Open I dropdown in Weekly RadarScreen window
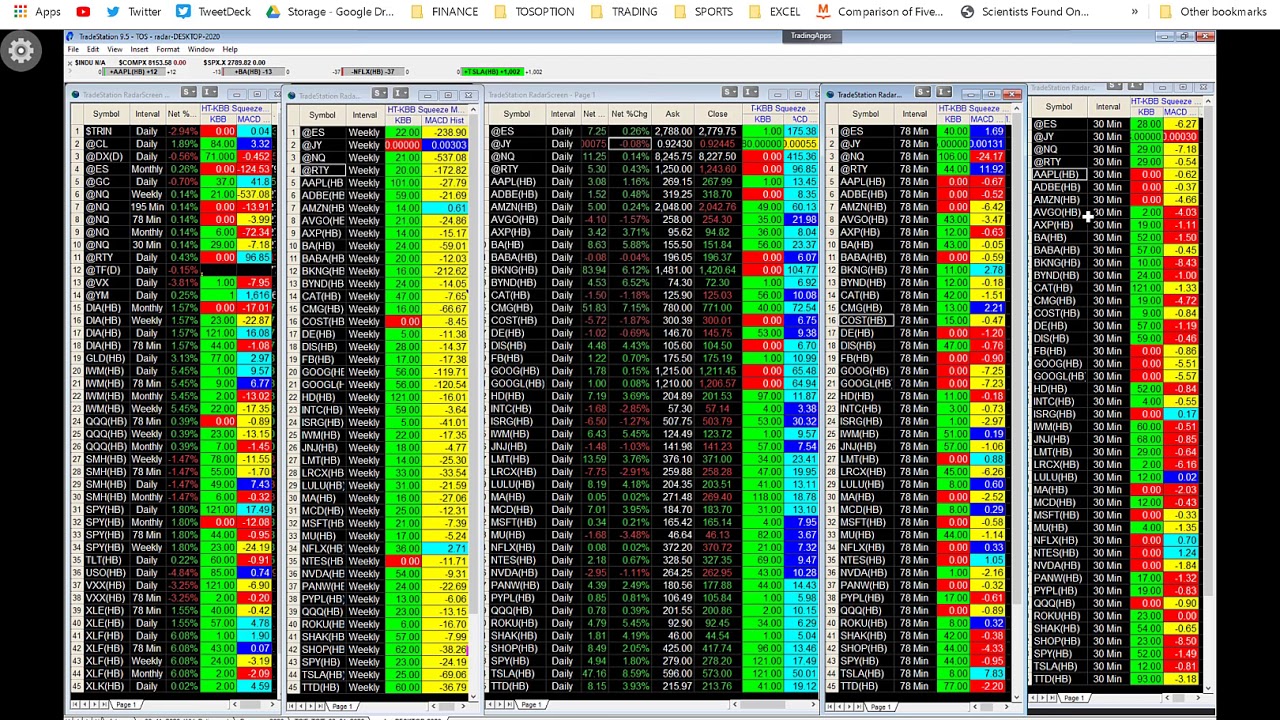1280x720 pixels. click(400, 94)
